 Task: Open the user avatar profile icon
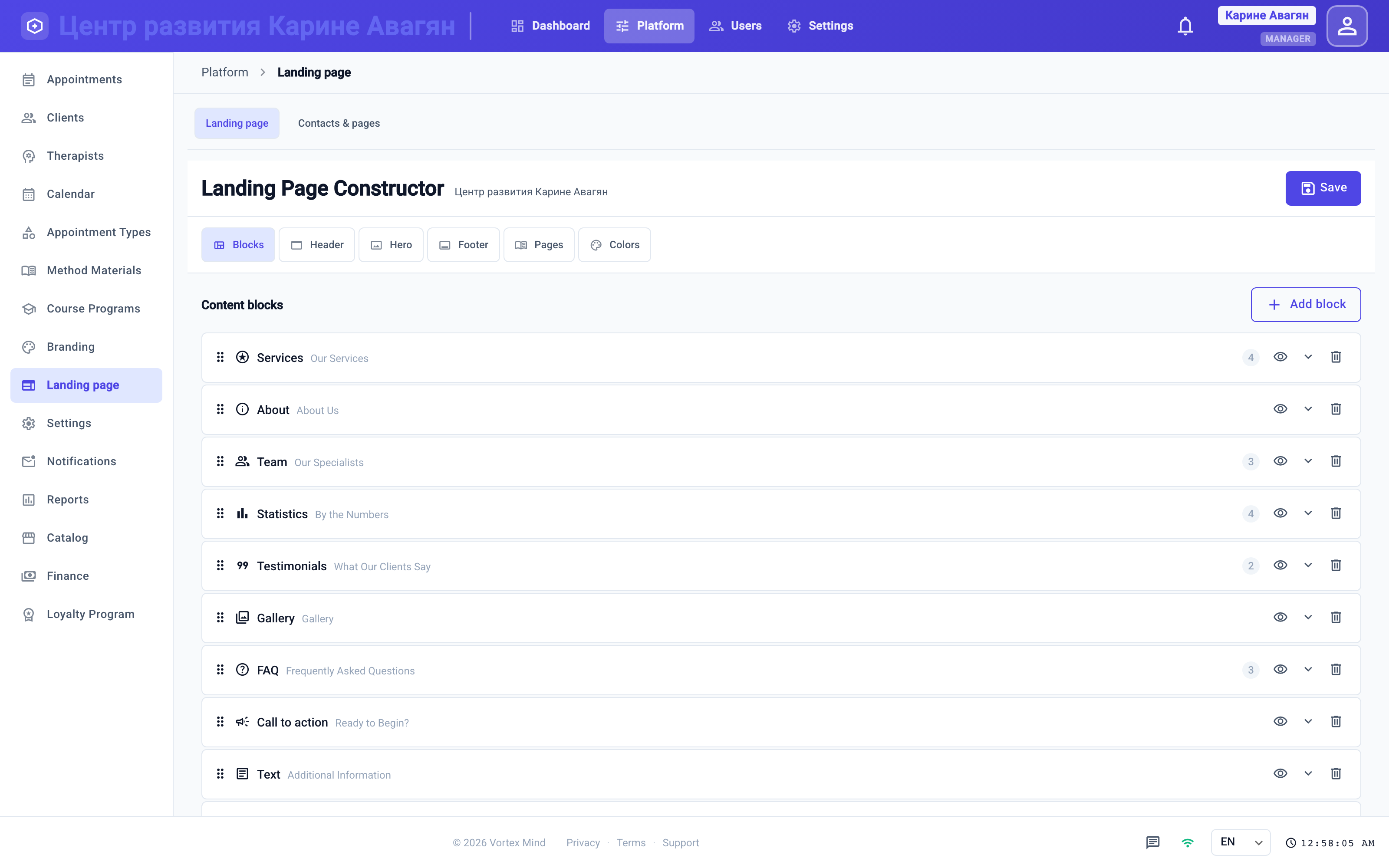click(1347, 26)
